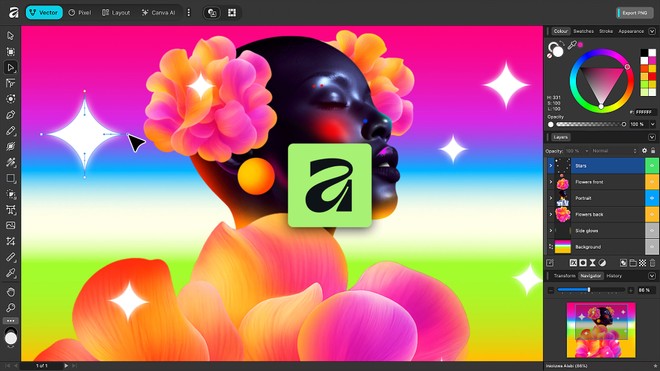Toggle visibility of Flowers back layer
660x371 pixels.
[x=652, y=214]
